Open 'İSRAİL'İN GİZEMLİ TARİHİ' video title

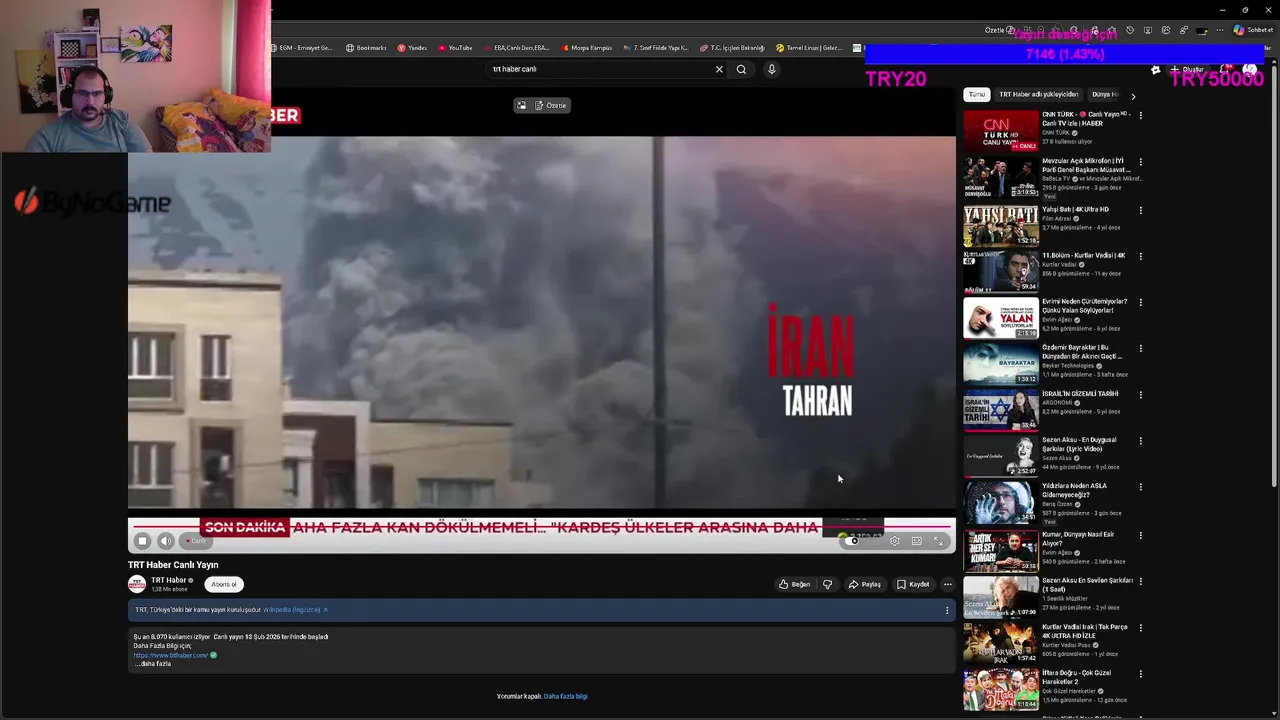coord(1080,394)
